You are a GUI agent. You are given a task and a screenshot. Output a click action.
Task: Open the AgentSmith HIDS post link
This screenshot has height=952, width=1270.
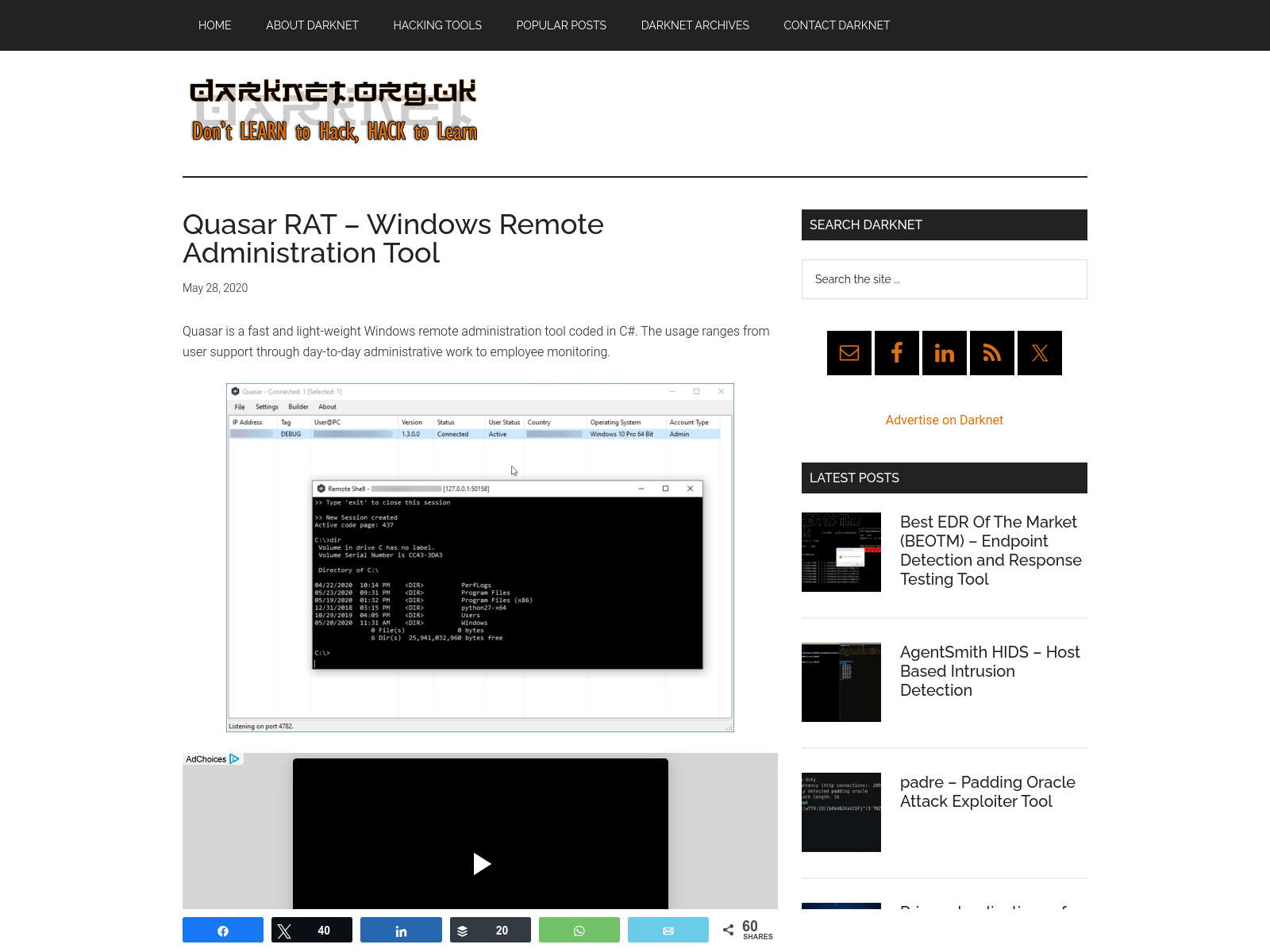pyautogui.click(x=990, y=671)
